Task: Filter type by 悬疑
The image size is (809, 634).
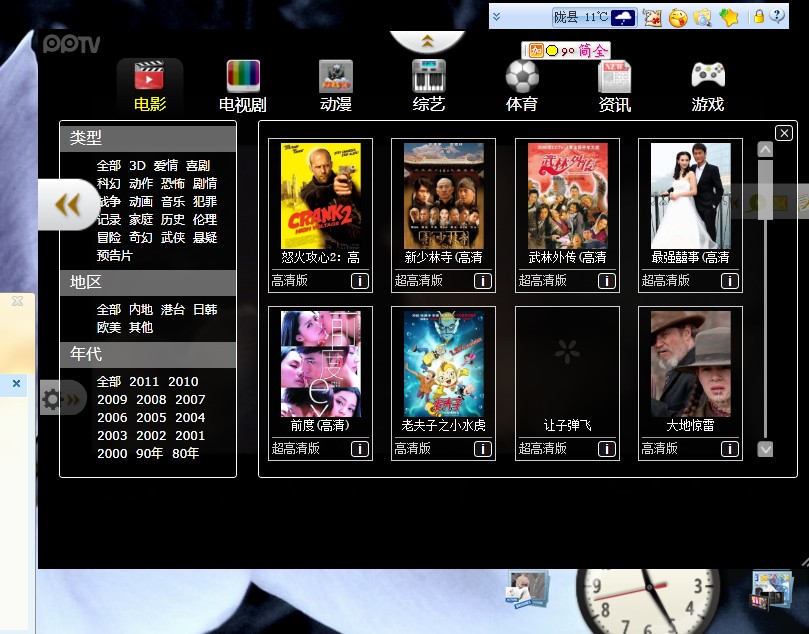Action: pos(205,238)
